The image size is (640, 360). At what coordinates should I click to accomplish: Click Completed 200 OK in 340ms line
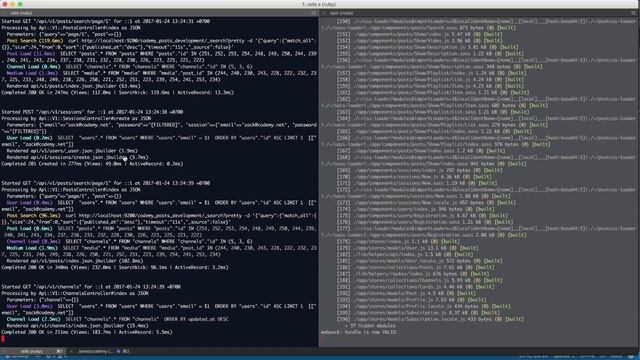pos(115,267)
